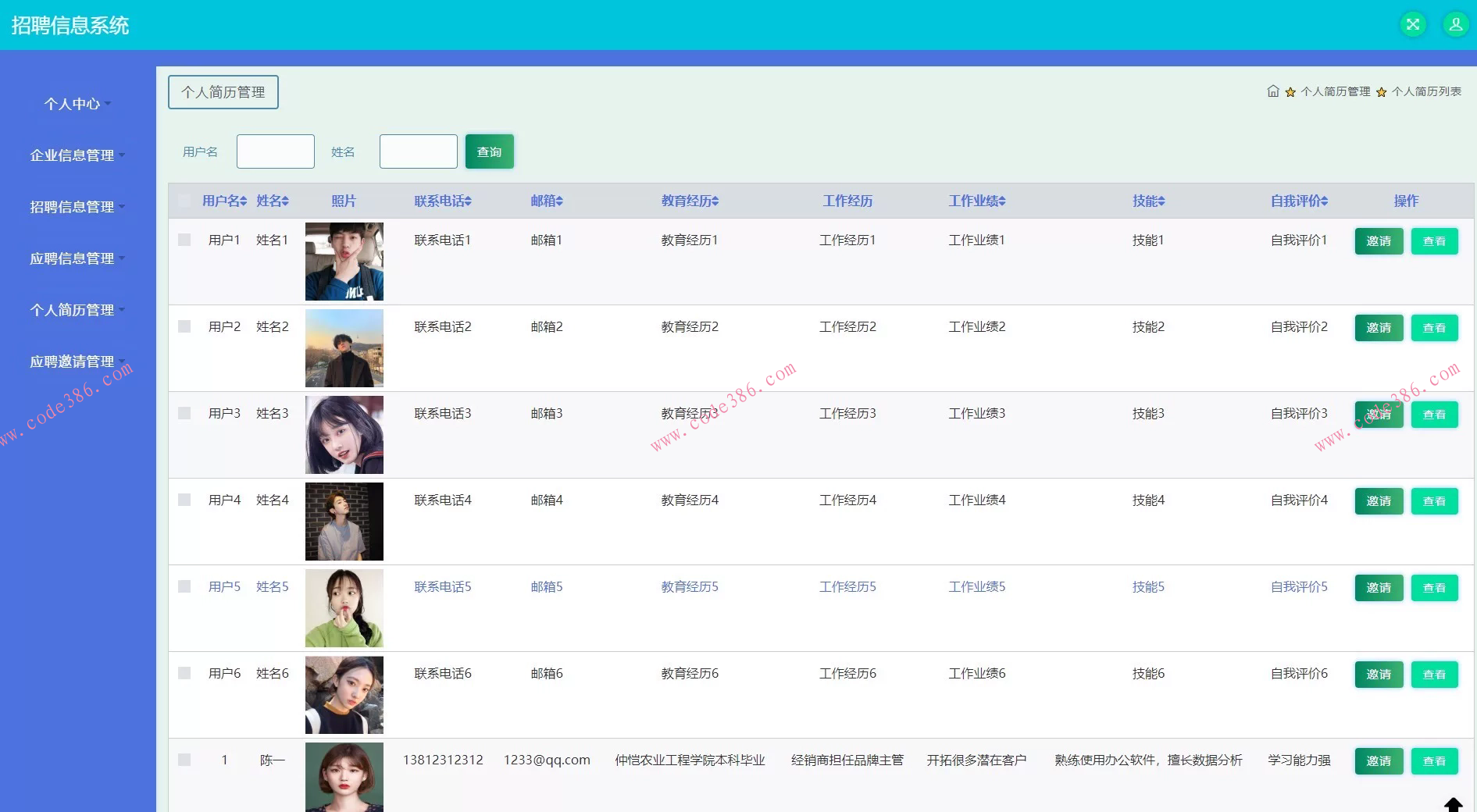Click the 用户名 search input field
1477x812 pixels.
click(x=275, y=151)
